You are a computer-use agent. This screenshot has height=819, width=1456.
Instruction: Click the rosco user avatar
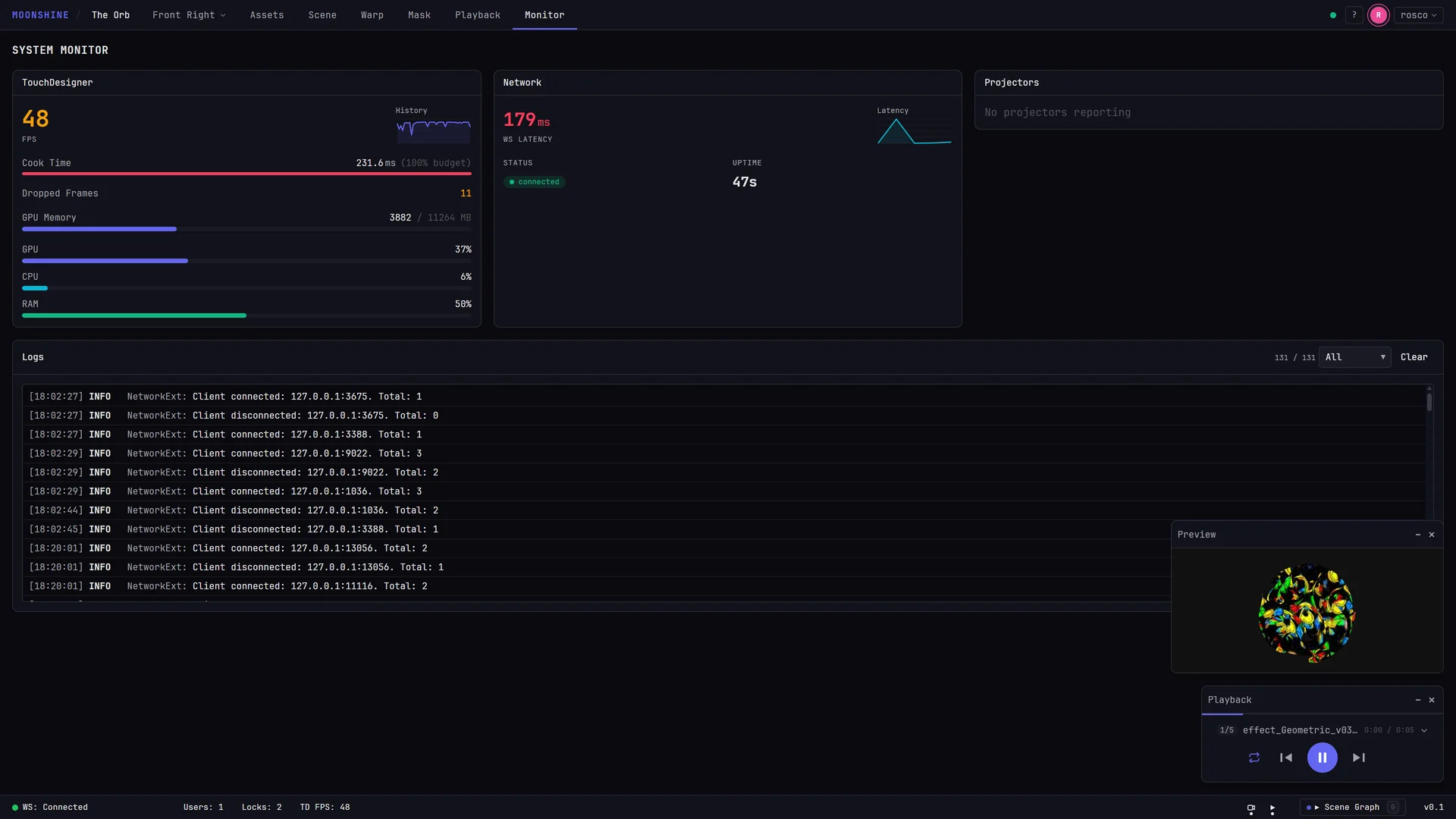tap(1379, 15)
